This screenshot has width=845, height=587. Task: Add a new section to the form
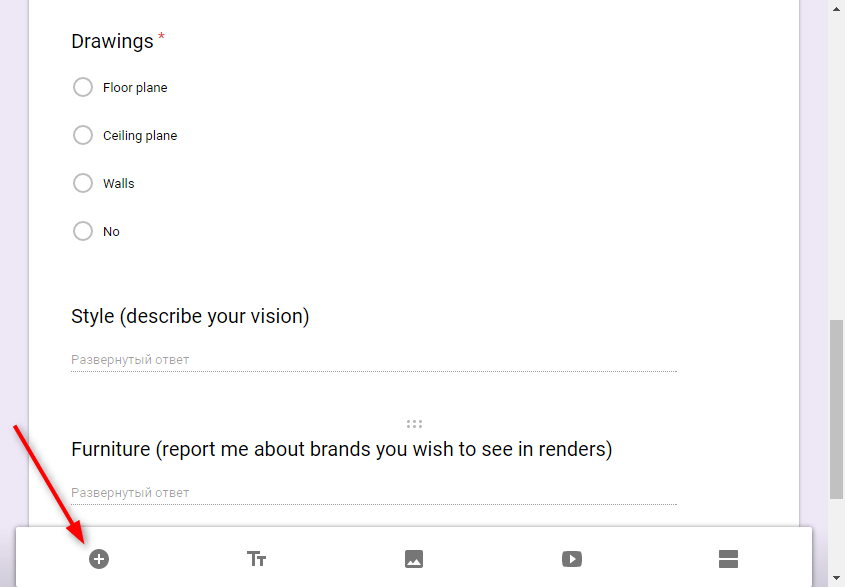click(728, 559)
